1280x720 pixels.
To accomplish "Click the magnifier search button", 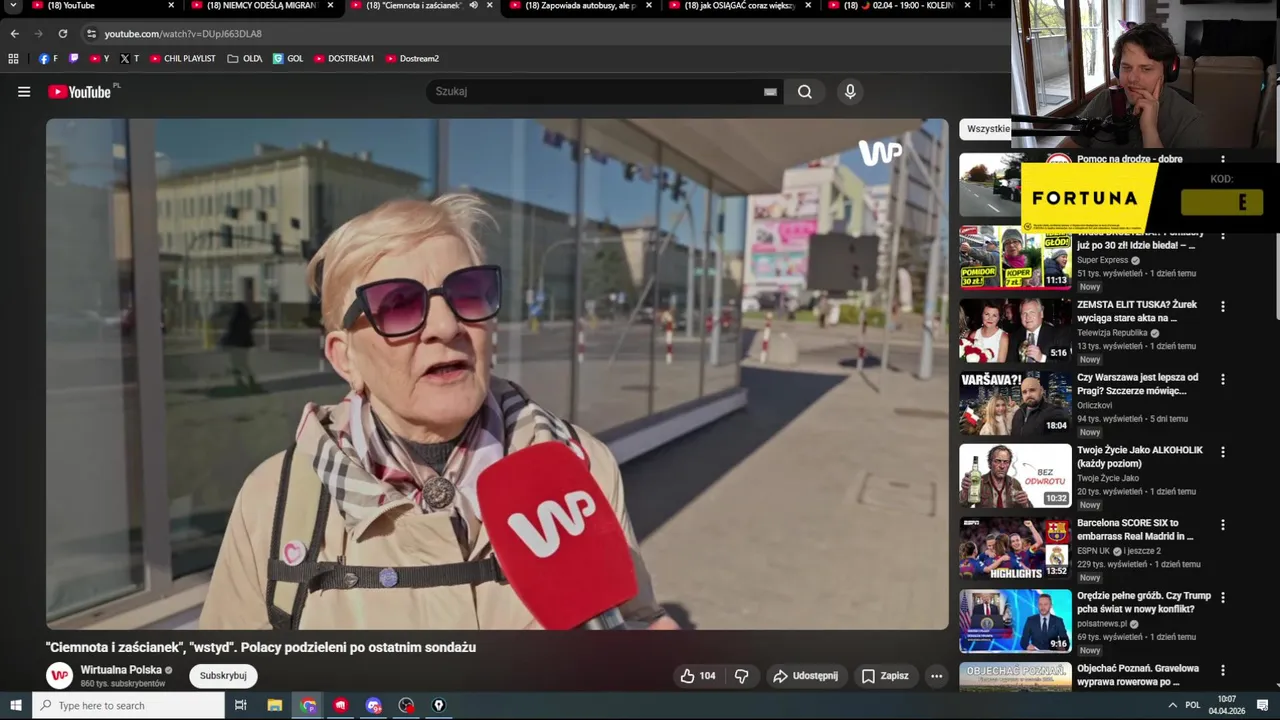I will coord(805,92).
